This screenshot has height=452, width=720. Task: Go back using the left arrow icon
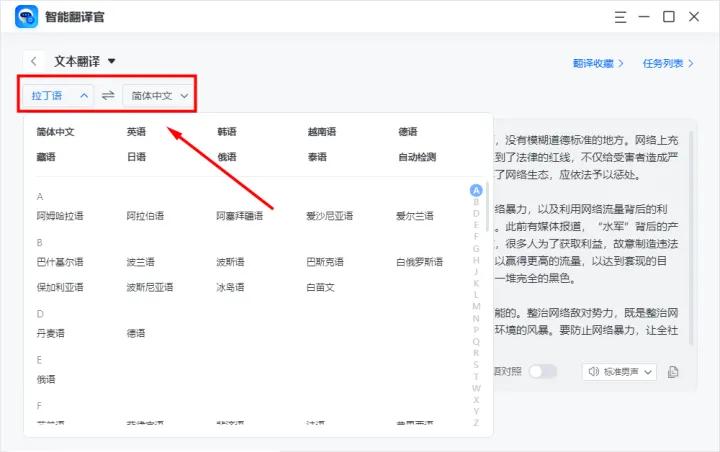pyautogui.click(x=34, y=61)
